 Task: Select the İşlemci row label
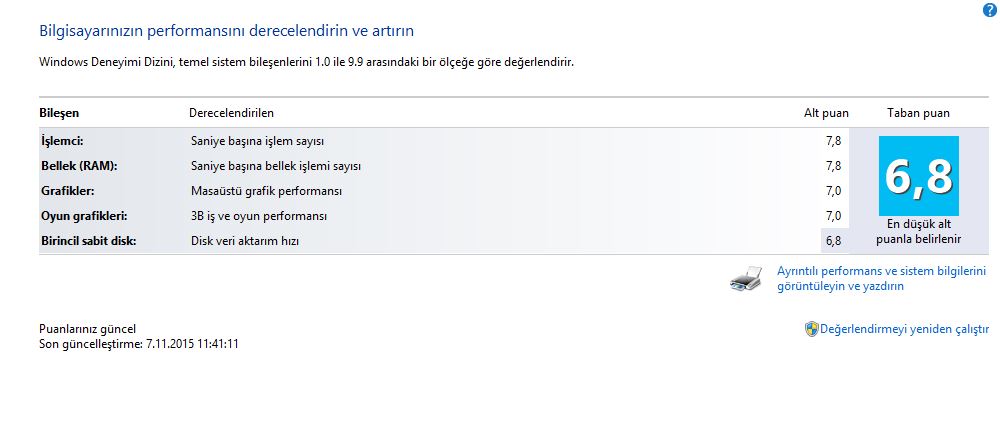pyautogui.click(x=61, y=141)
